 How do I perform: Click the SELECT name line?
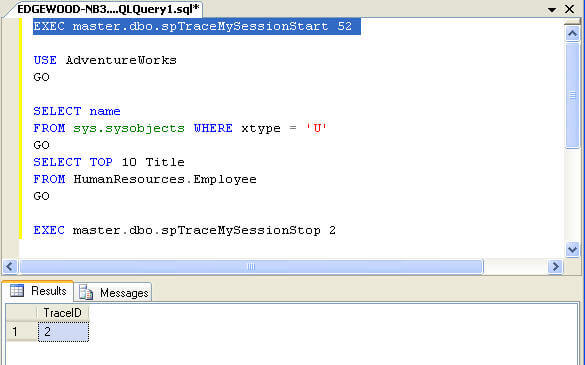click(77, 111)
